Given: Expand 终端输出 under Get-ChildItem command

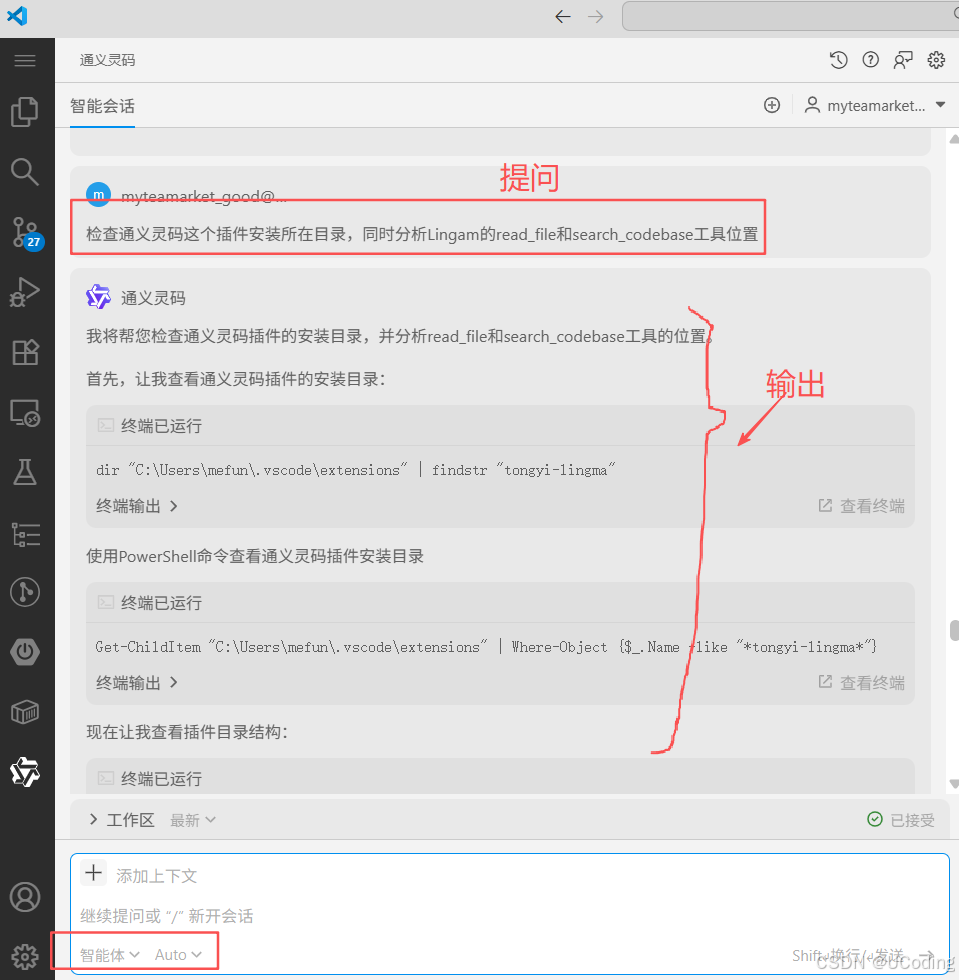Looking at the screenshot, I should point(137,682).
